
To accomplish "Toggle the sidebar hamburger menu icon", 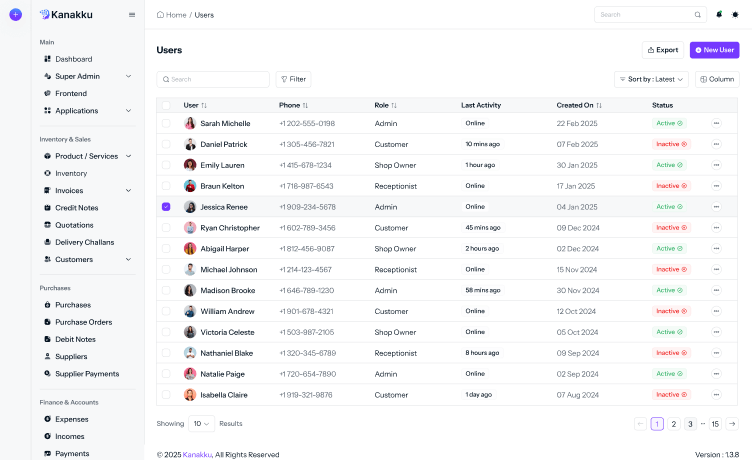I will [132, 15].
